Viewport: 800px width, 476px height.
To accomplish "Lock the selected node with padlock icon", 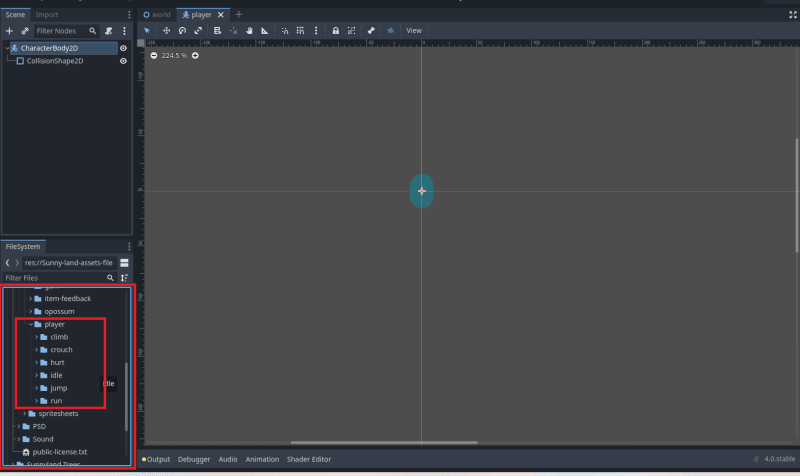I will coord(335,31).
